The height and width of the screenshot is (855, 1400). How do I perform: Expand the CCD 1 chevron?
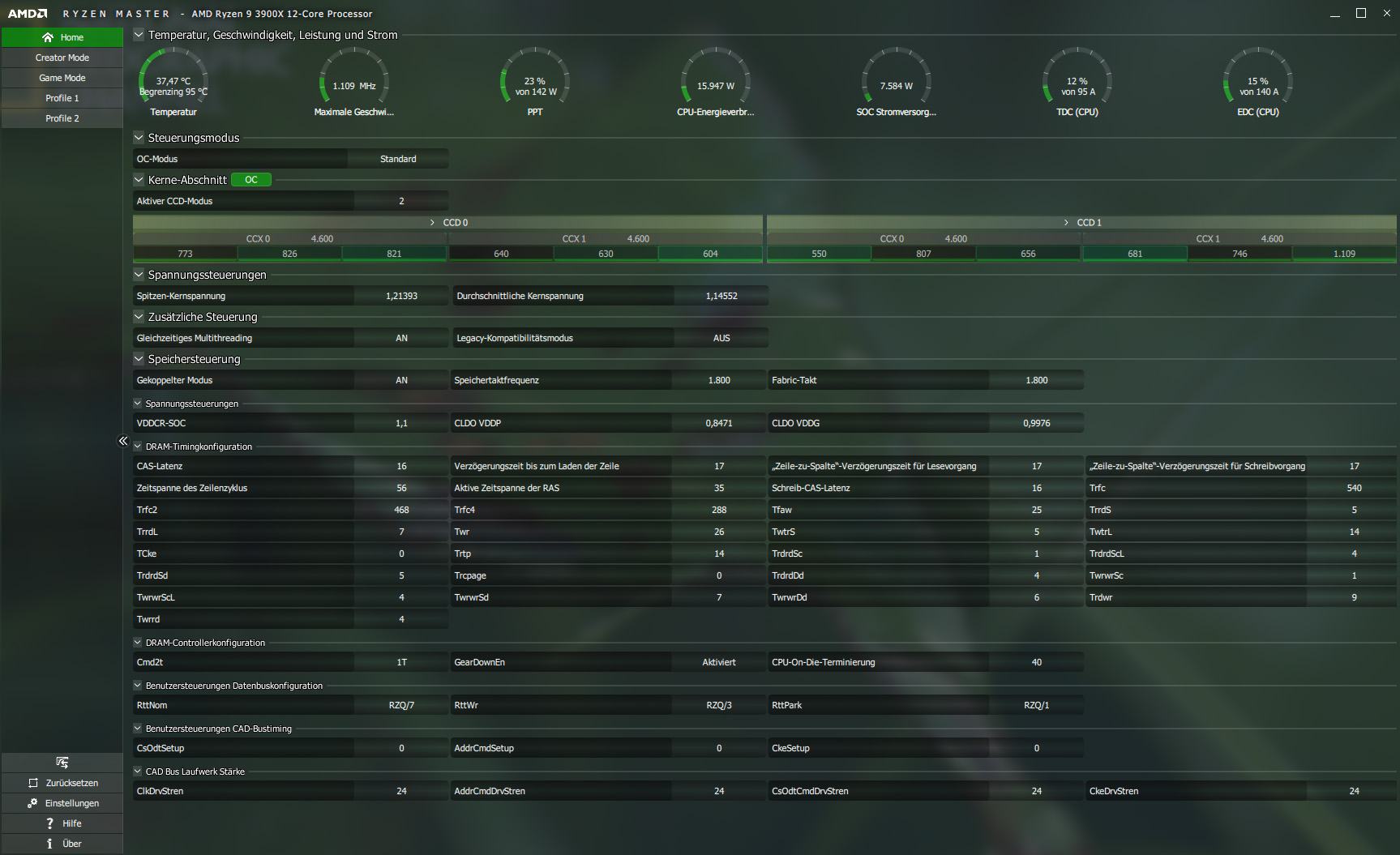tap(1066, 222)
